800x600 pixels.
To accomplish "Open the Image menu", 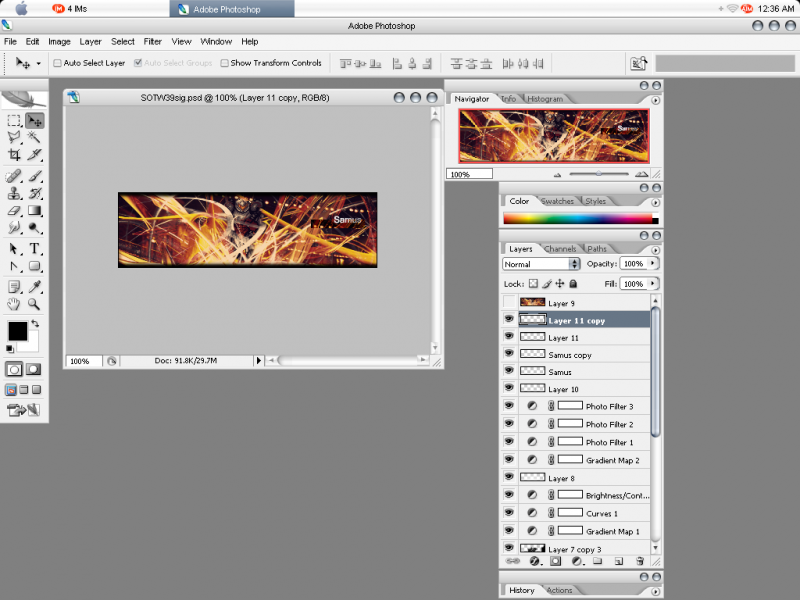I will [x=59, y=42].
